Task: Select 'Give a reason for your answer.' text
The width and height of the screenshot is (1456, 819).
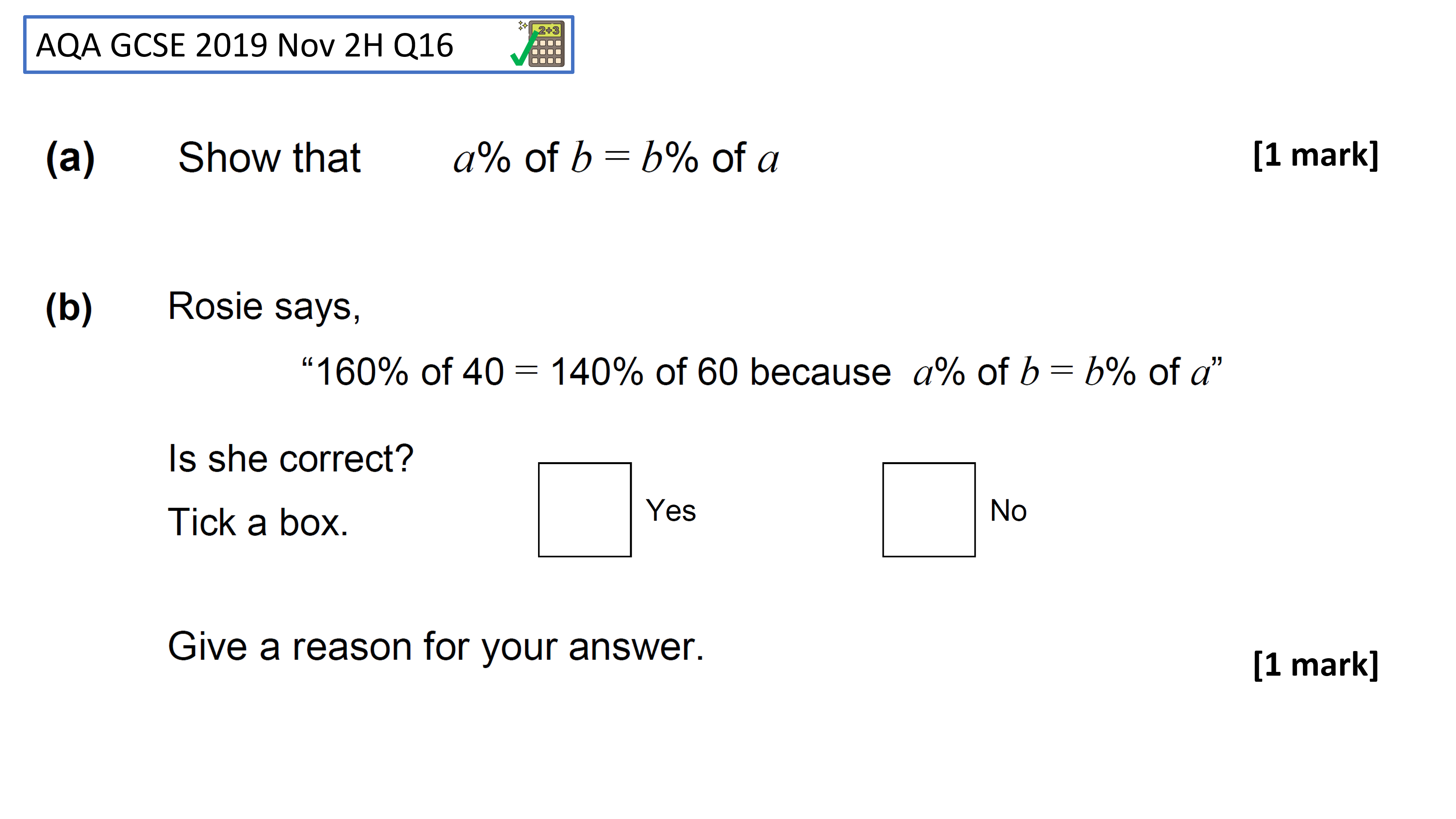Action: (x=436, y=648)
